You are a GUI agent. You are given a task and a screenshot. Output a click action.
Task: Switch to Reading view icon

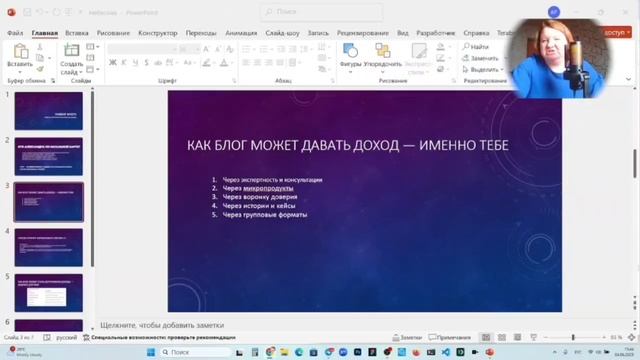[x=518, y=338]
